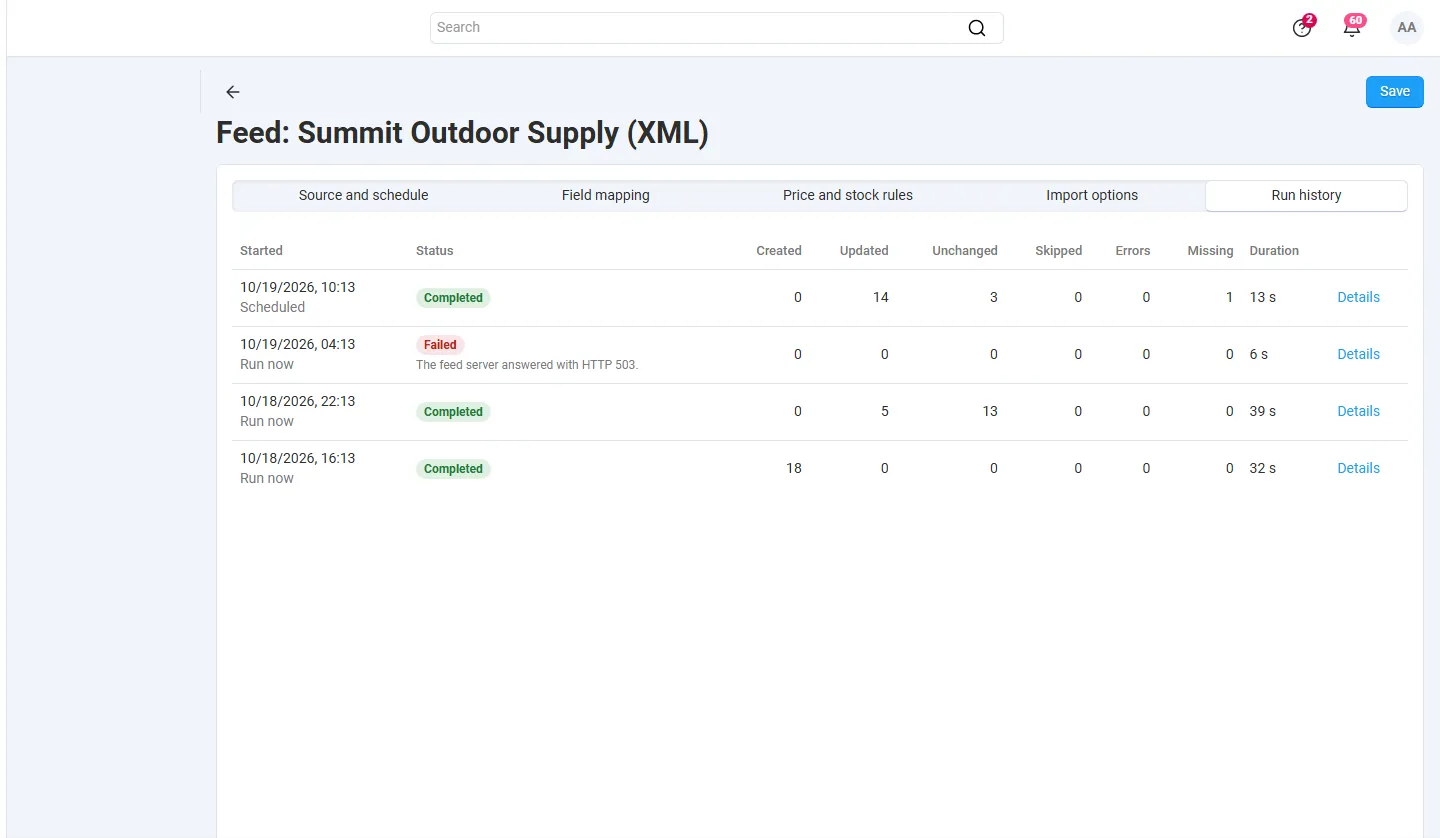
Task: Open Price and stock rules tab
Action: [x=848, y=196]
